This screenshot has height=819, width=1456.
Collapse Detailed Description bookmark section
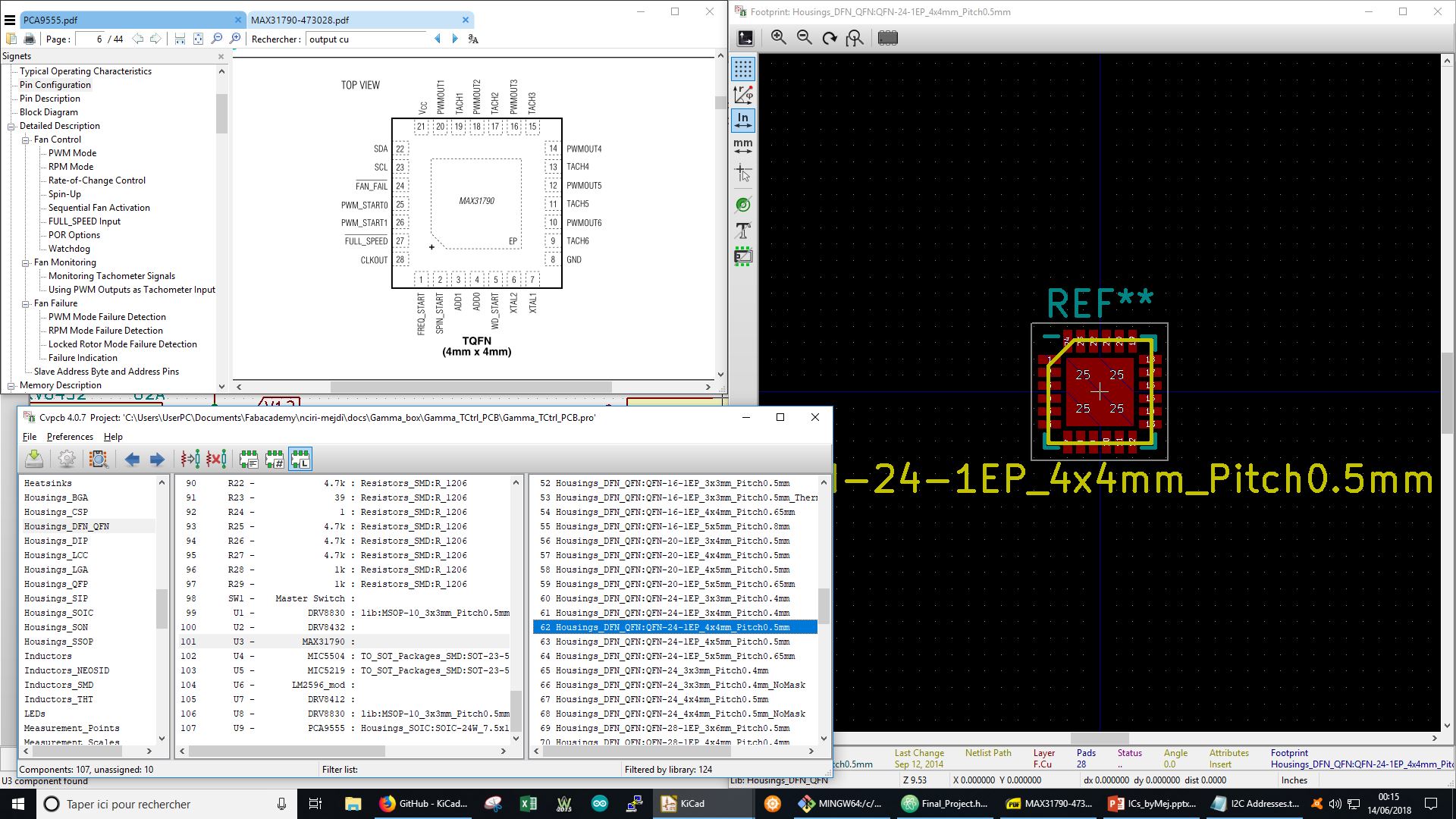tap(11, 126)
